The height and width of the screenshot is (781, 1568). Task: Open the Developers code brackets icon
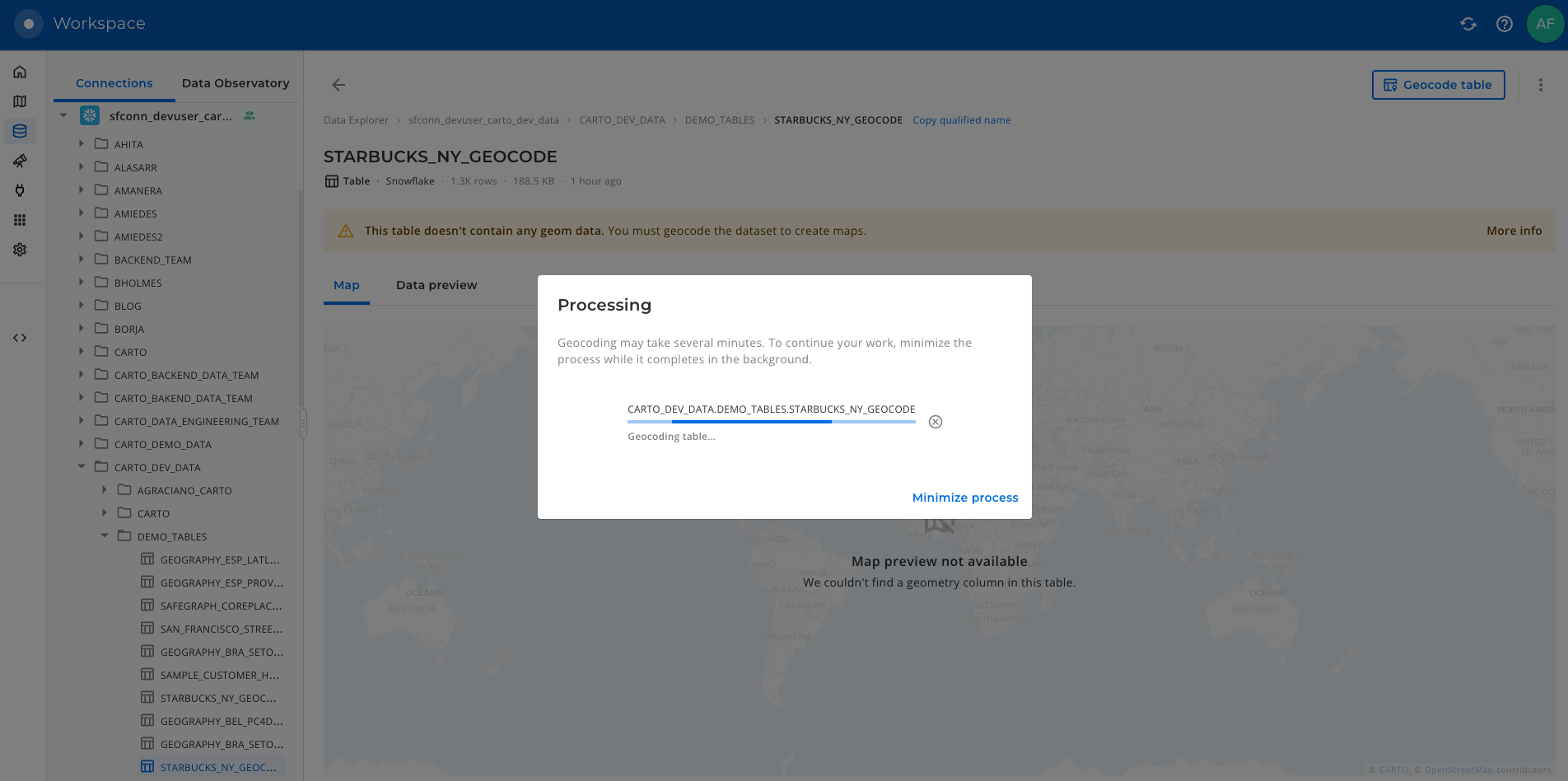point(20,338)
